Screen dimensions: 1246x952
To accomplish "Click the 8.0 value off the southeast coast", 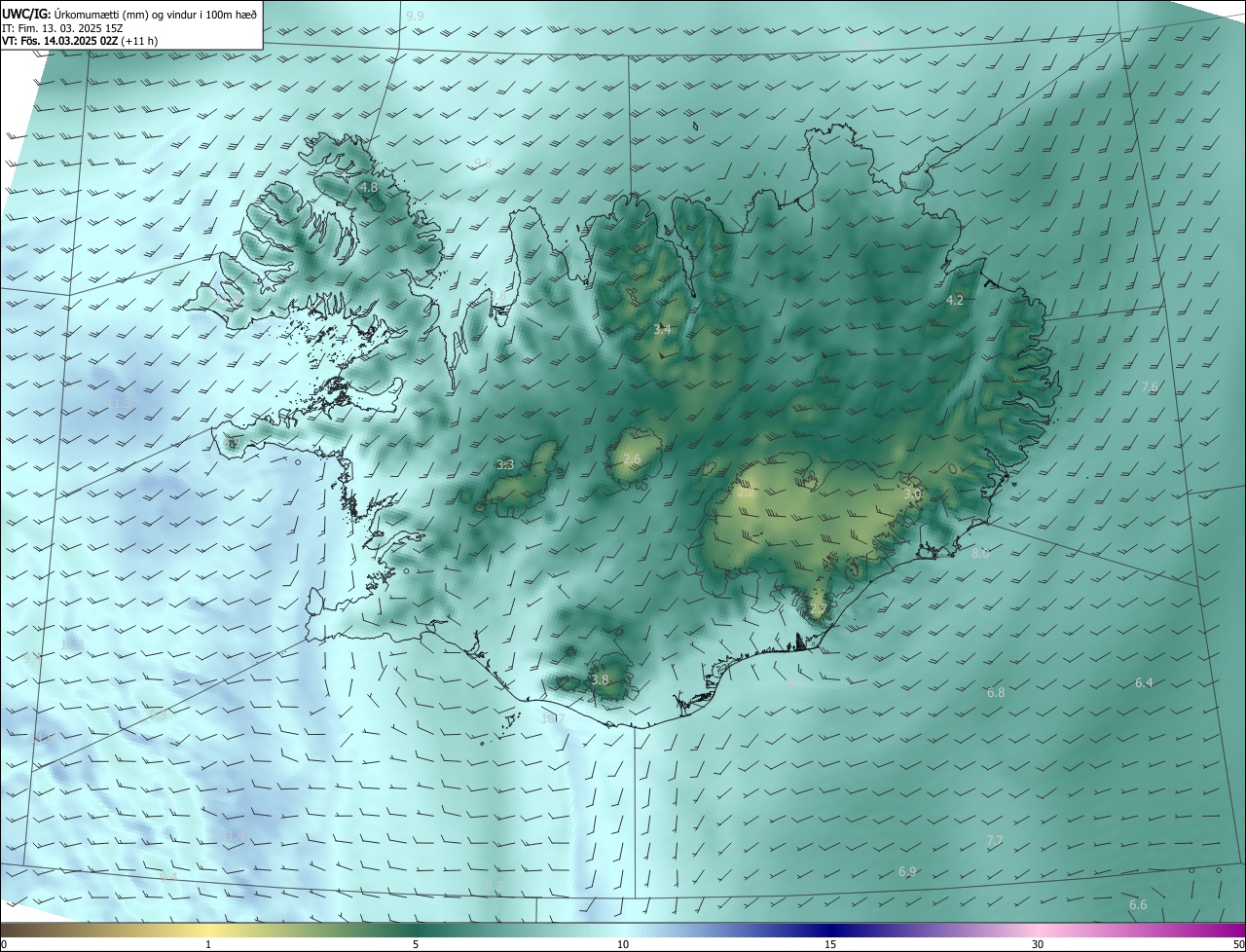I will (980, 554).
